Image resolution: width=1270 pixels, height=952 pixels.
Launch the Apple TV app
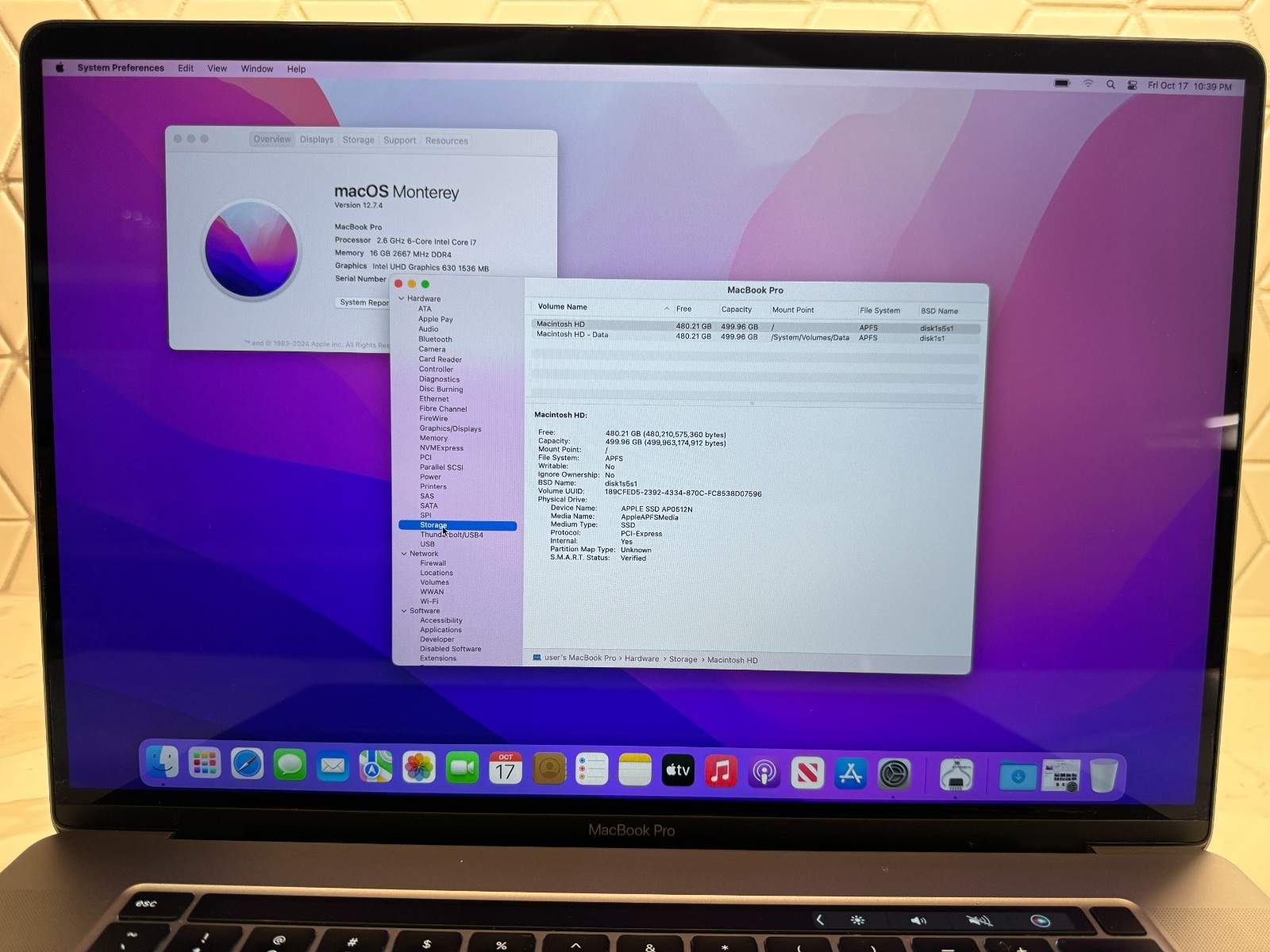pos(678,770)
